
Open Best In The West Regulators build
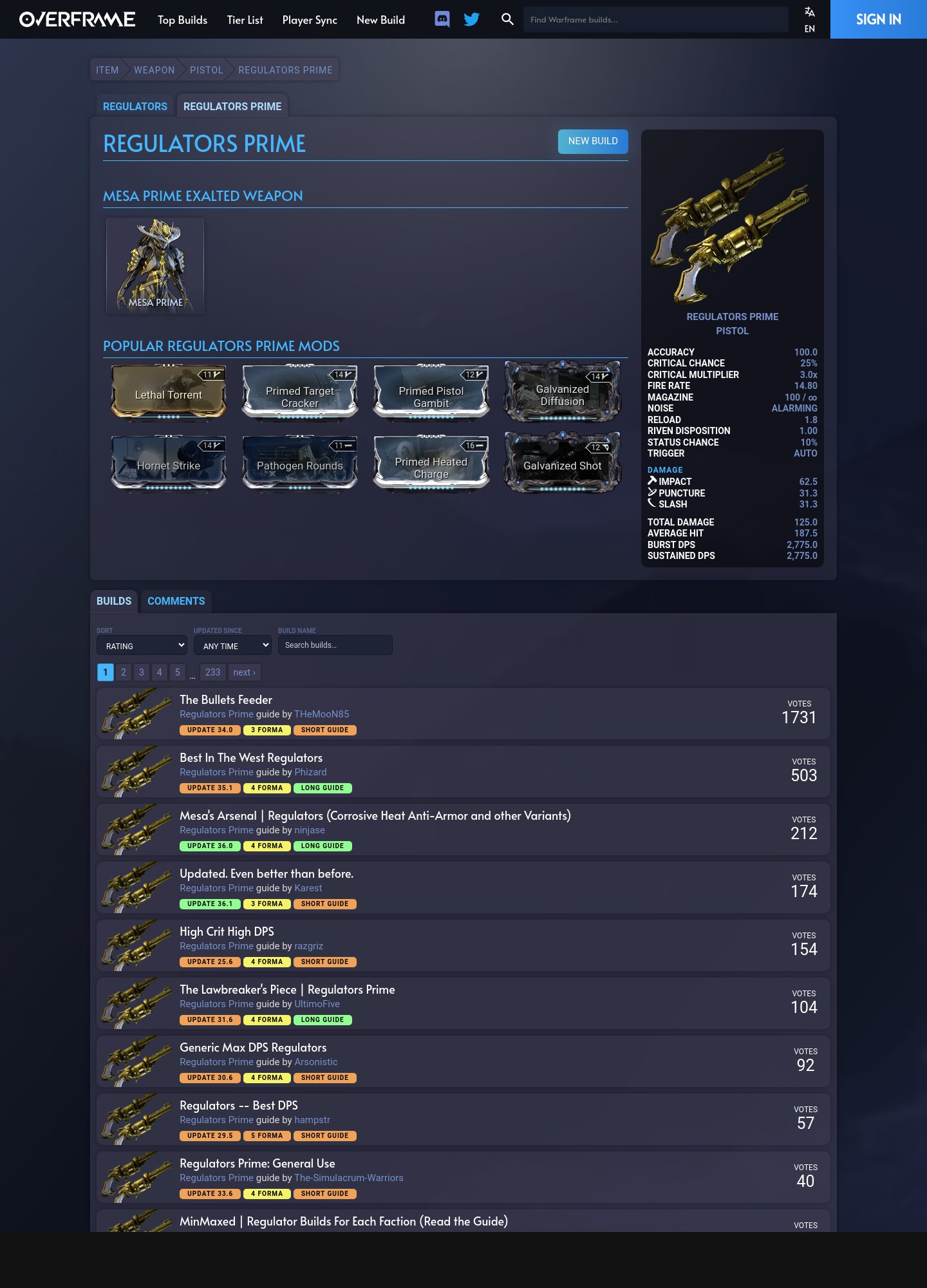(251, 757)
